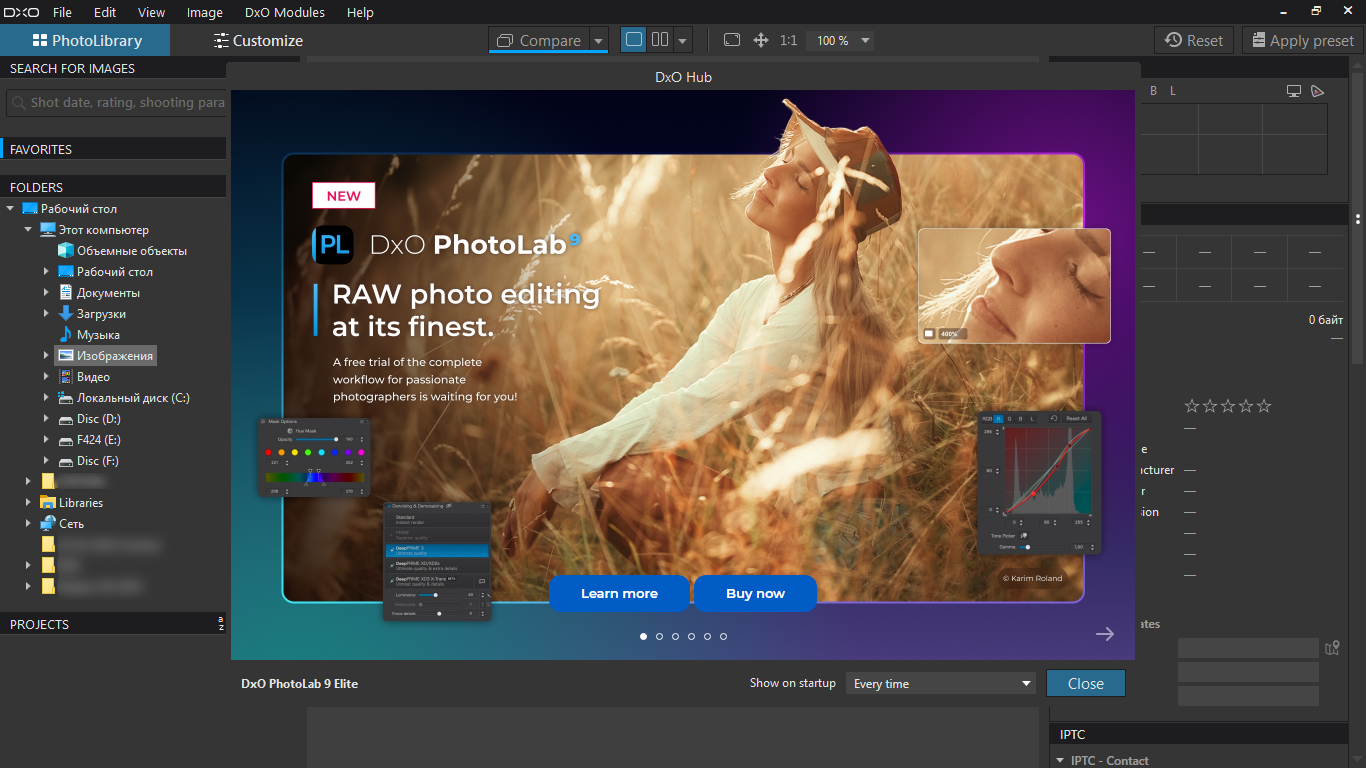Open the Apply preset button
The image size is (1366, 768).
point(1302,40)
